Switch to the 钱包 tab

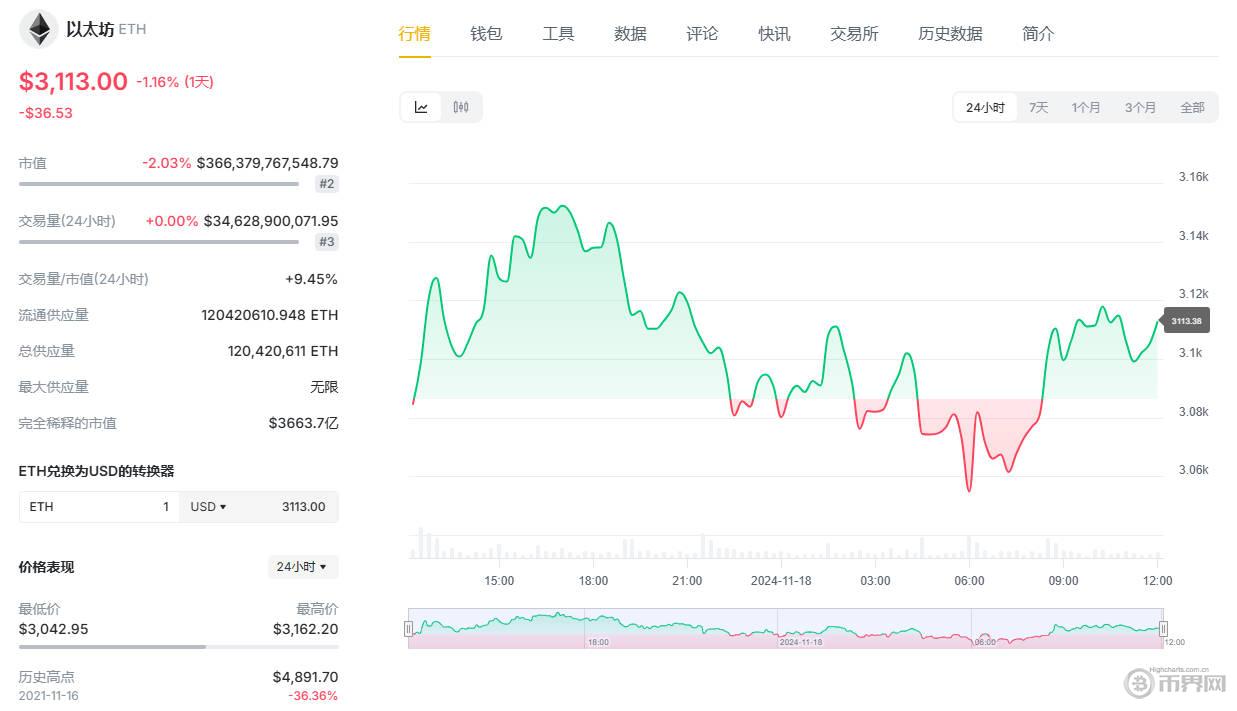(x=486, y=33)
